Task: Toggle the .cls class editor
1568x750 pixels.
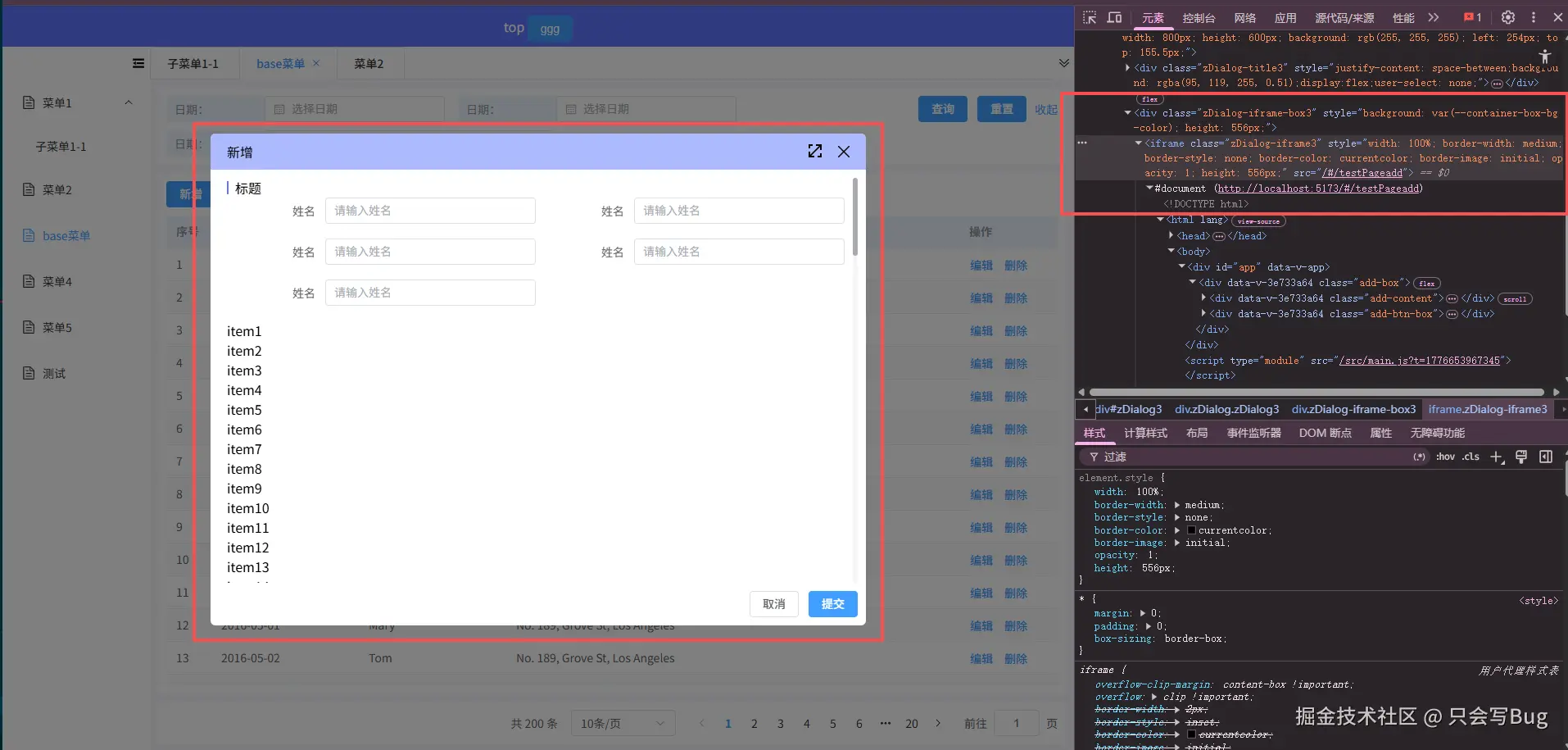Action: (1471, 457)
